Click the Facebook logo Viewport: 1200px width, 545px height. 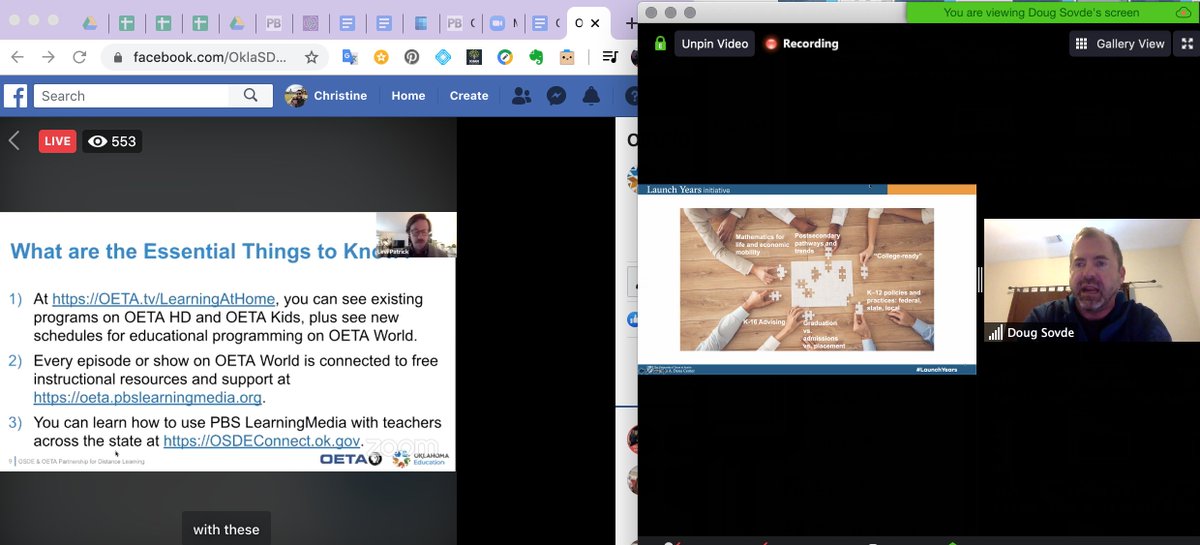[x=16, y=96]
